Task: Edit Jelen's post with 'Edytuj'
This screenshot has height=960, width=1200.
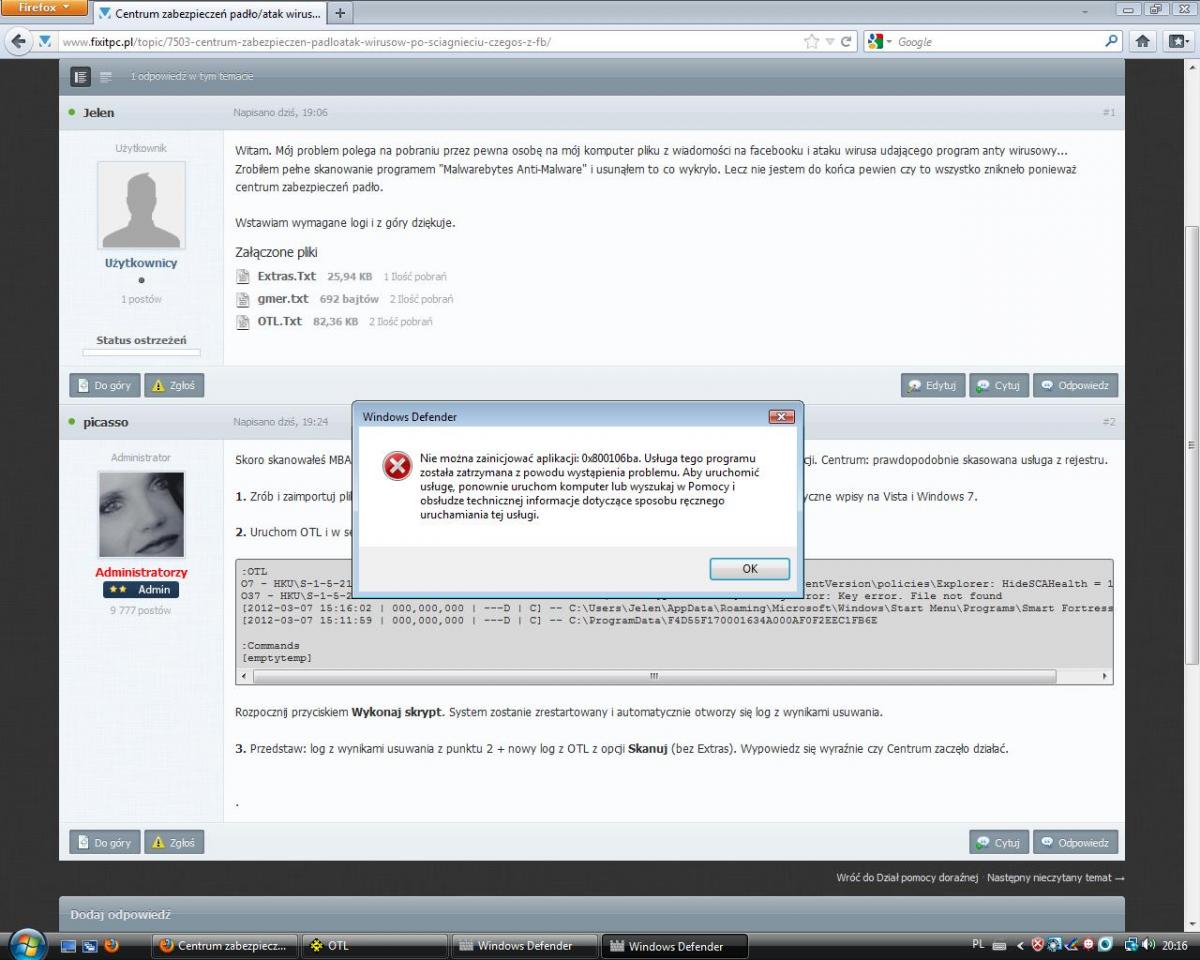Action: pyautogui.click(x=932, y=386)
